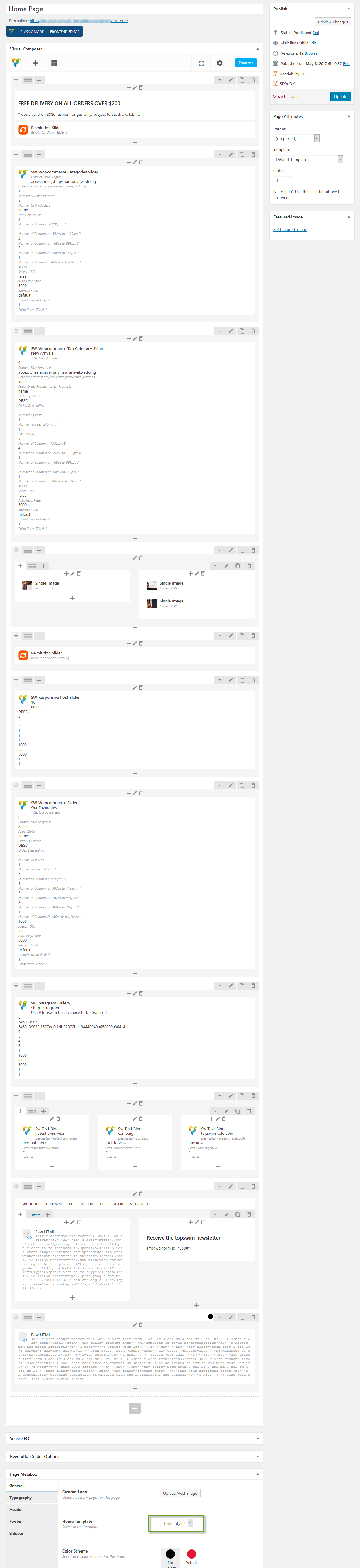The height and width of the screenshot is (1568, 360).
Task: Collapse the Page Attributes panel
Action: pyautogui.click(x=348, y=116)
